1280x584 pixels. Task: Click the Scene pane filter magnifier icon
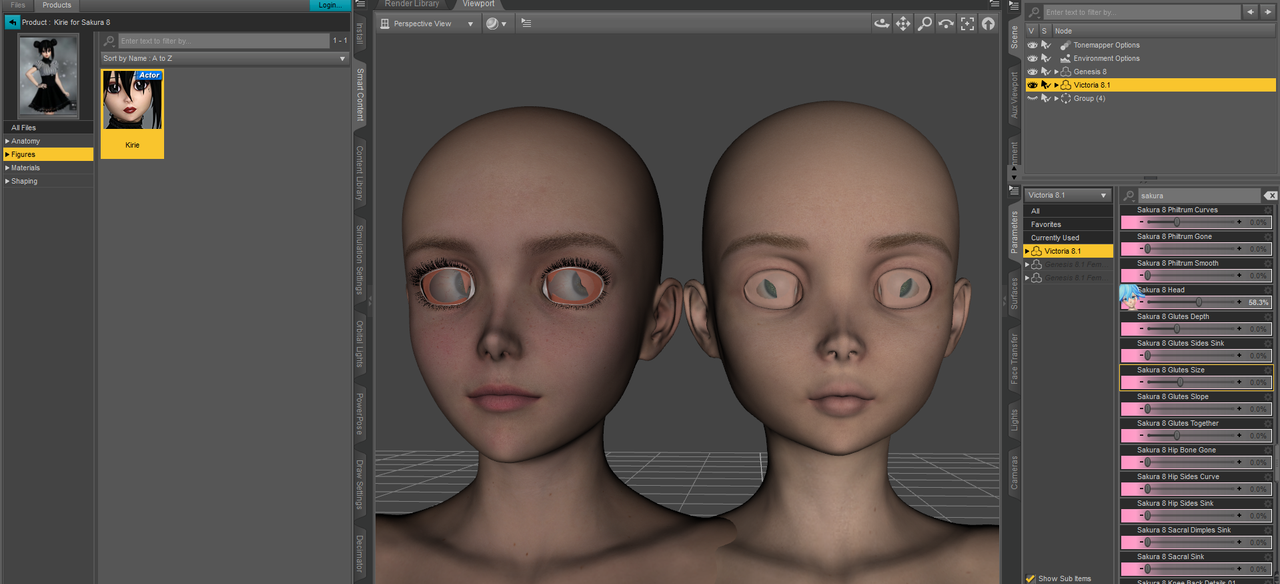pos(1035,12)
